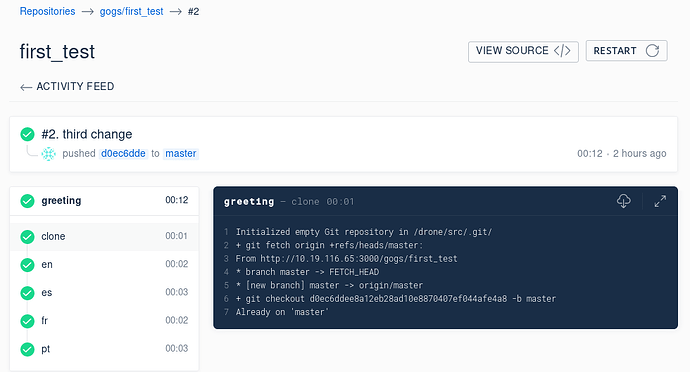Image resolution: width=690 pixels, height=372 pixels.
Task: Return to ACTIVITY FEED
Action: pyautogui.click(x=67, y=86)
